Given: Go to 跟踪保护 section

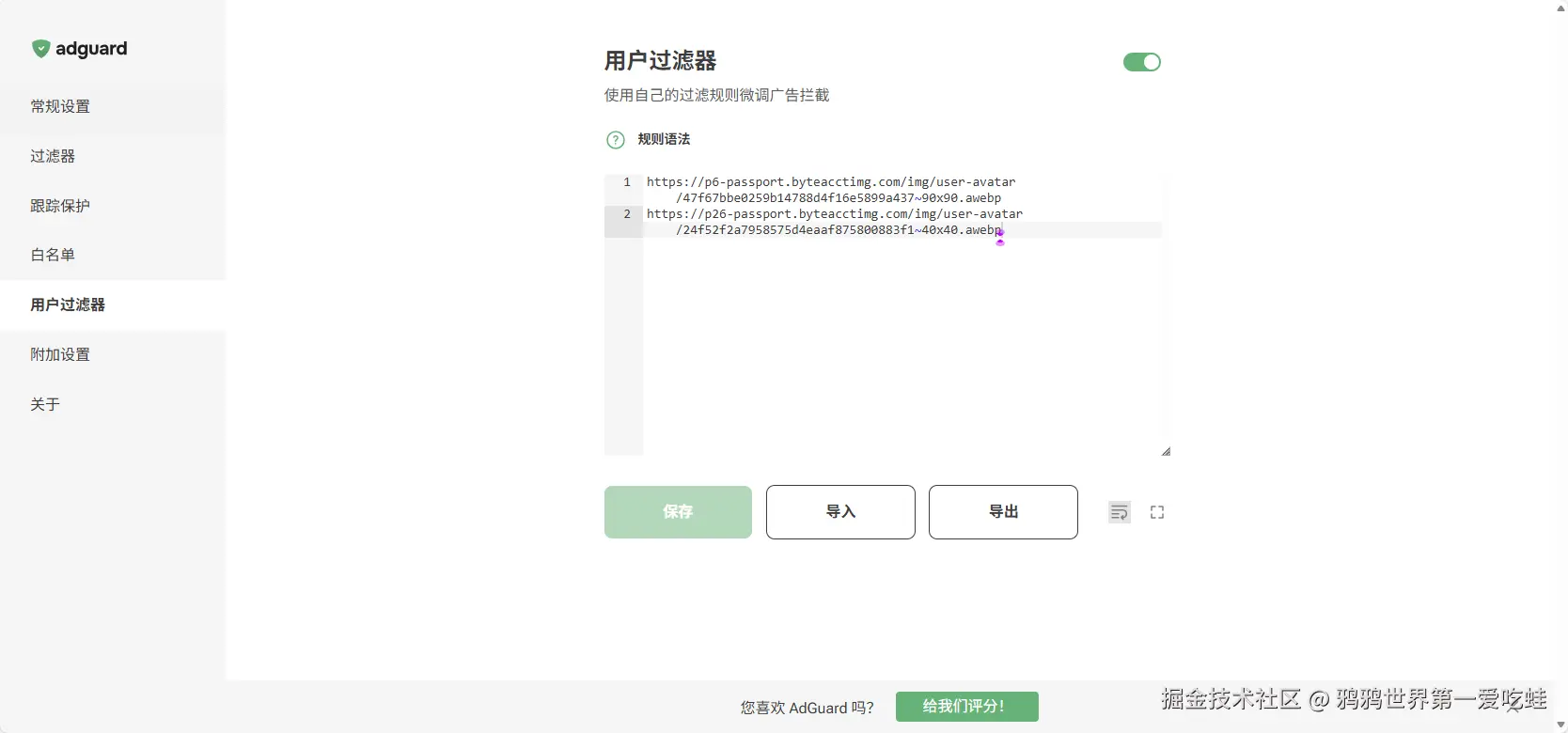Looking at the screenshot, I should pyautogui.click(x=113, y=206).
